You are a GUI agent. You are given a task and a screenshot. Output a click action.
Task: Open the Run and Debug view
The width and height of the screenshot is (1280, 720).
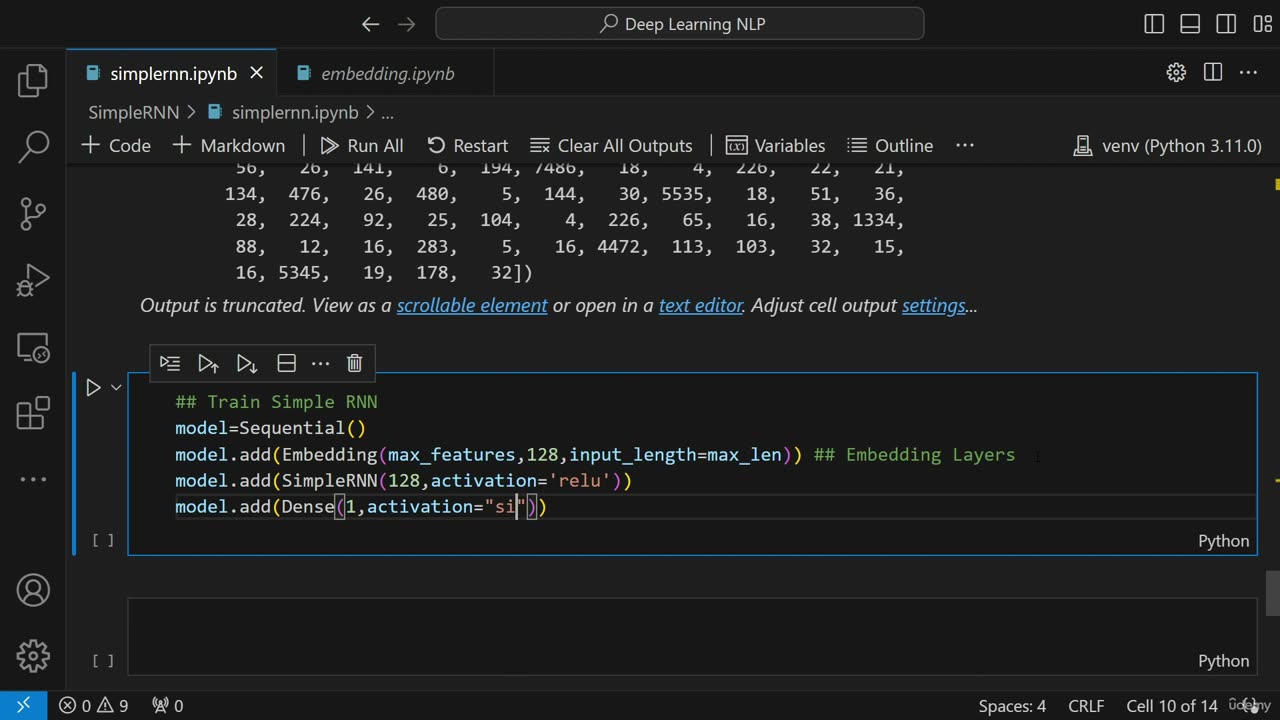pos(33,280)
